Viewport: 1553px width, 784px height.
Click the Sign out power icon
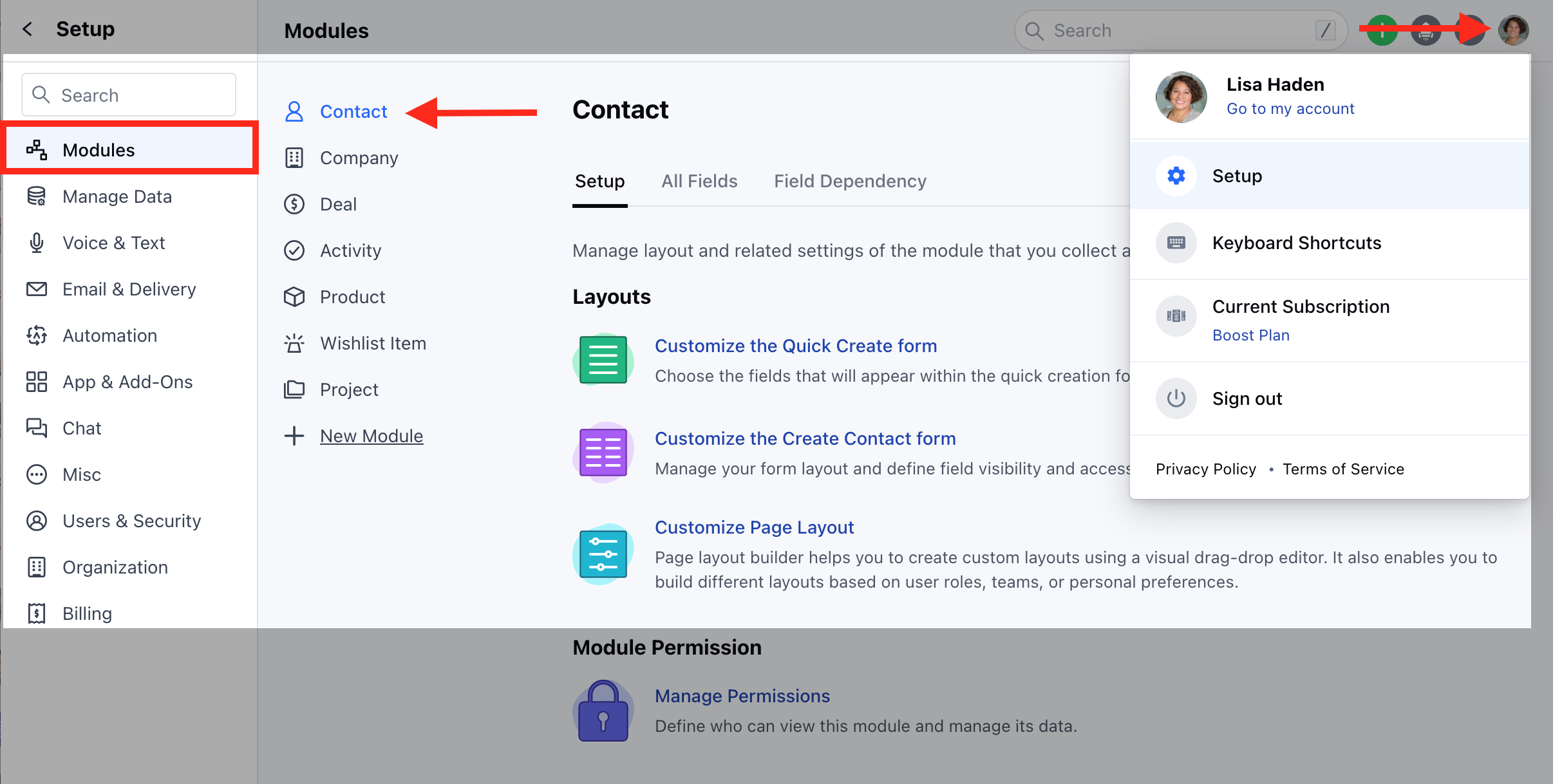point(1176,398)
